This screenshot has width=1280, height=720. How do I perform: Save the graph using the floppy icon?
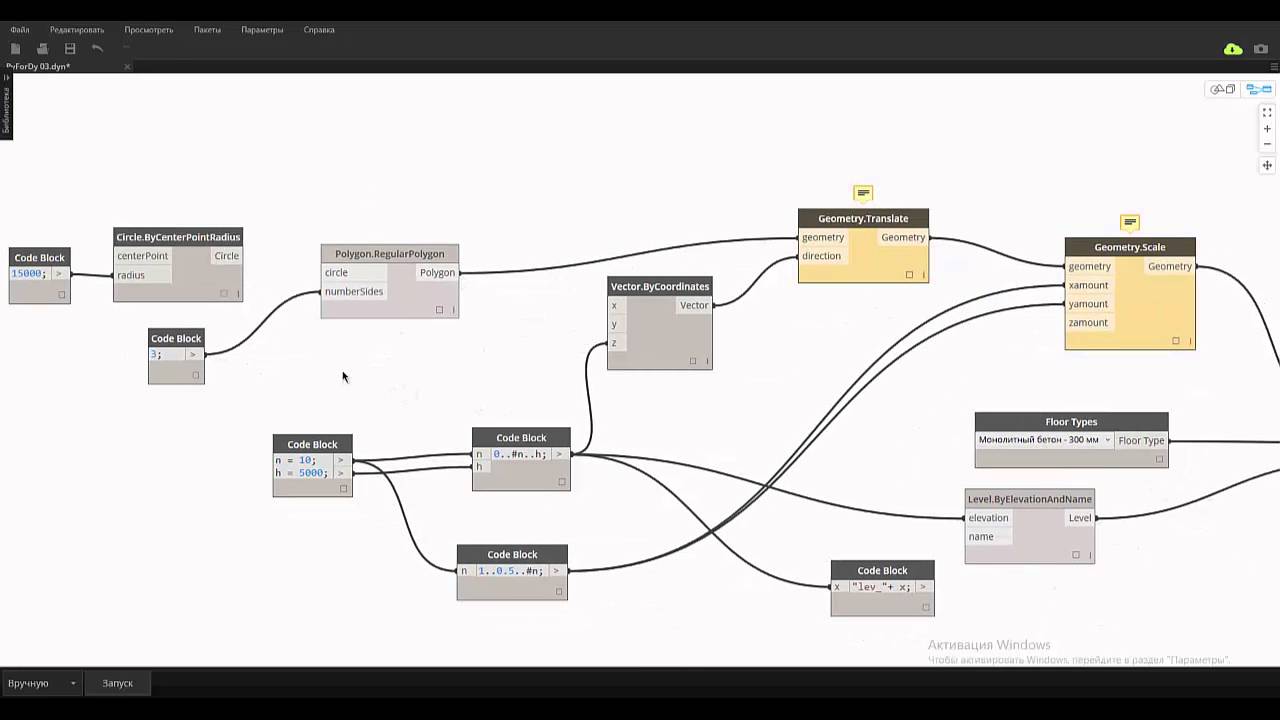coord(70,48)
